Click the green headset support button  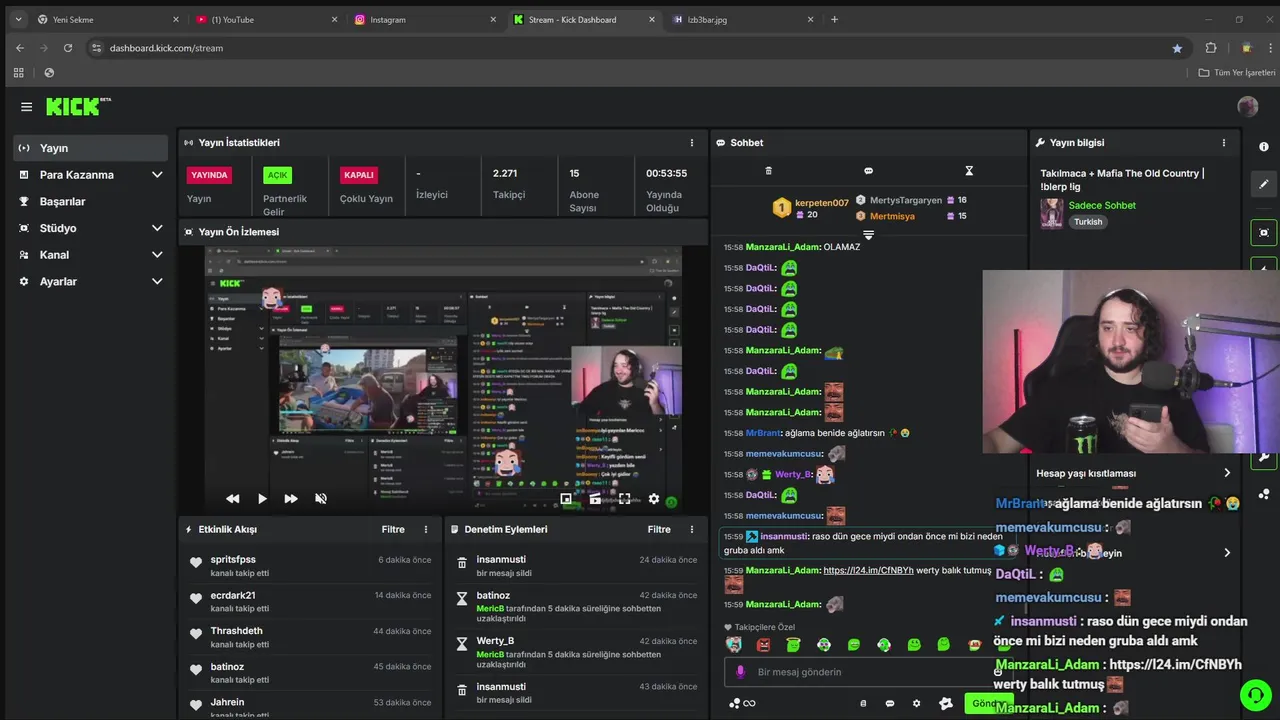[1254, 694]
